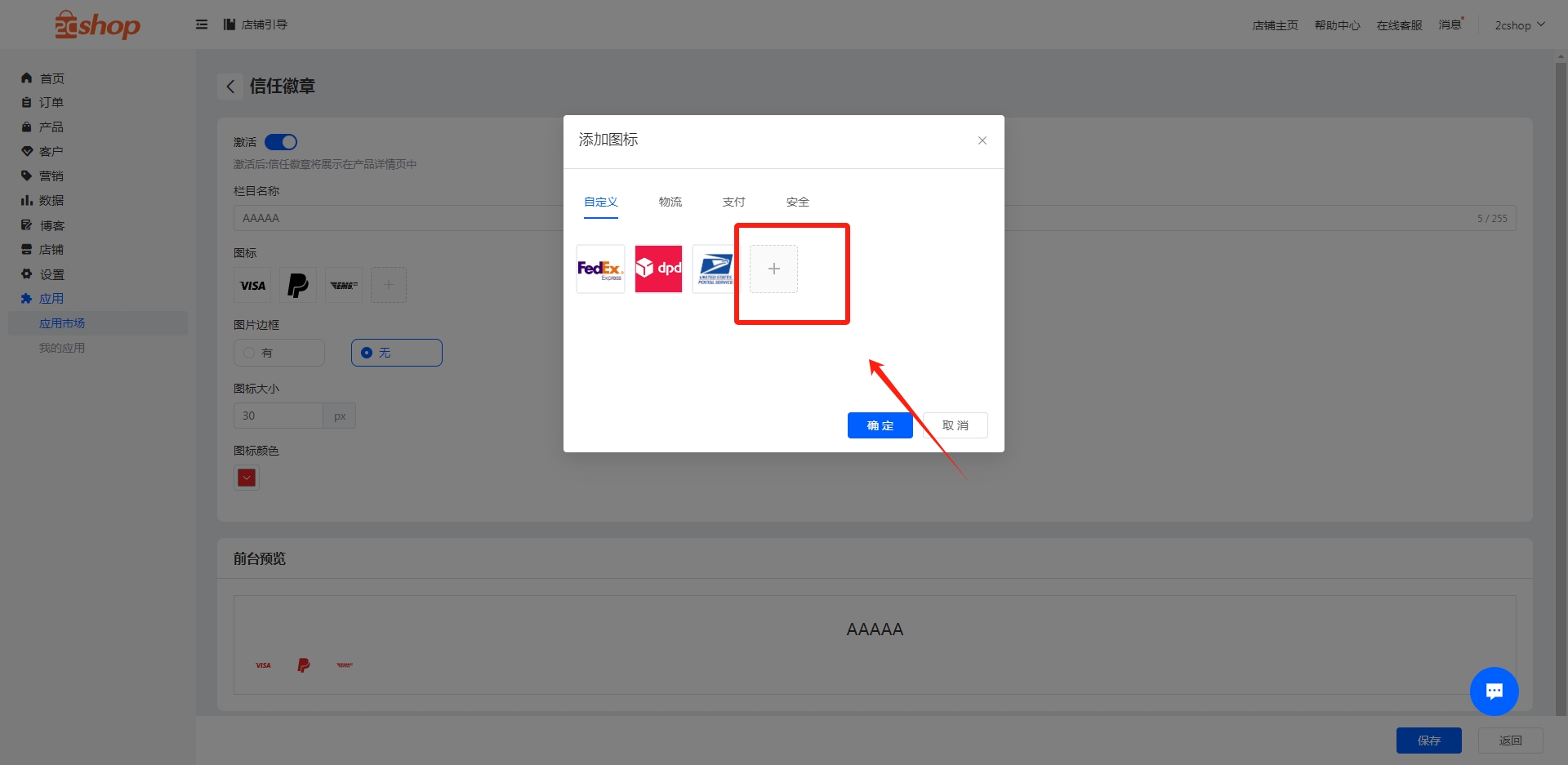Open 消息 notifications
The image size is (1568, 765).
coord(1450,24)
